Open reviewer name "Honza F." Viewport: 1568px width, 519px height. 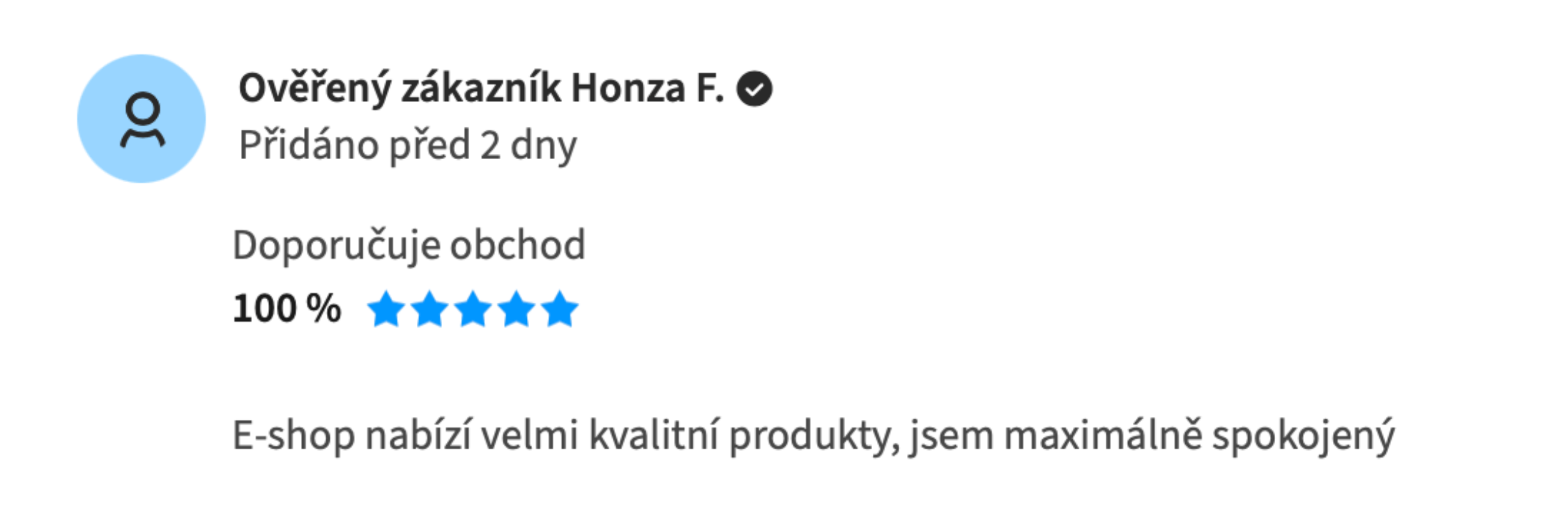(x=647, y=89)
